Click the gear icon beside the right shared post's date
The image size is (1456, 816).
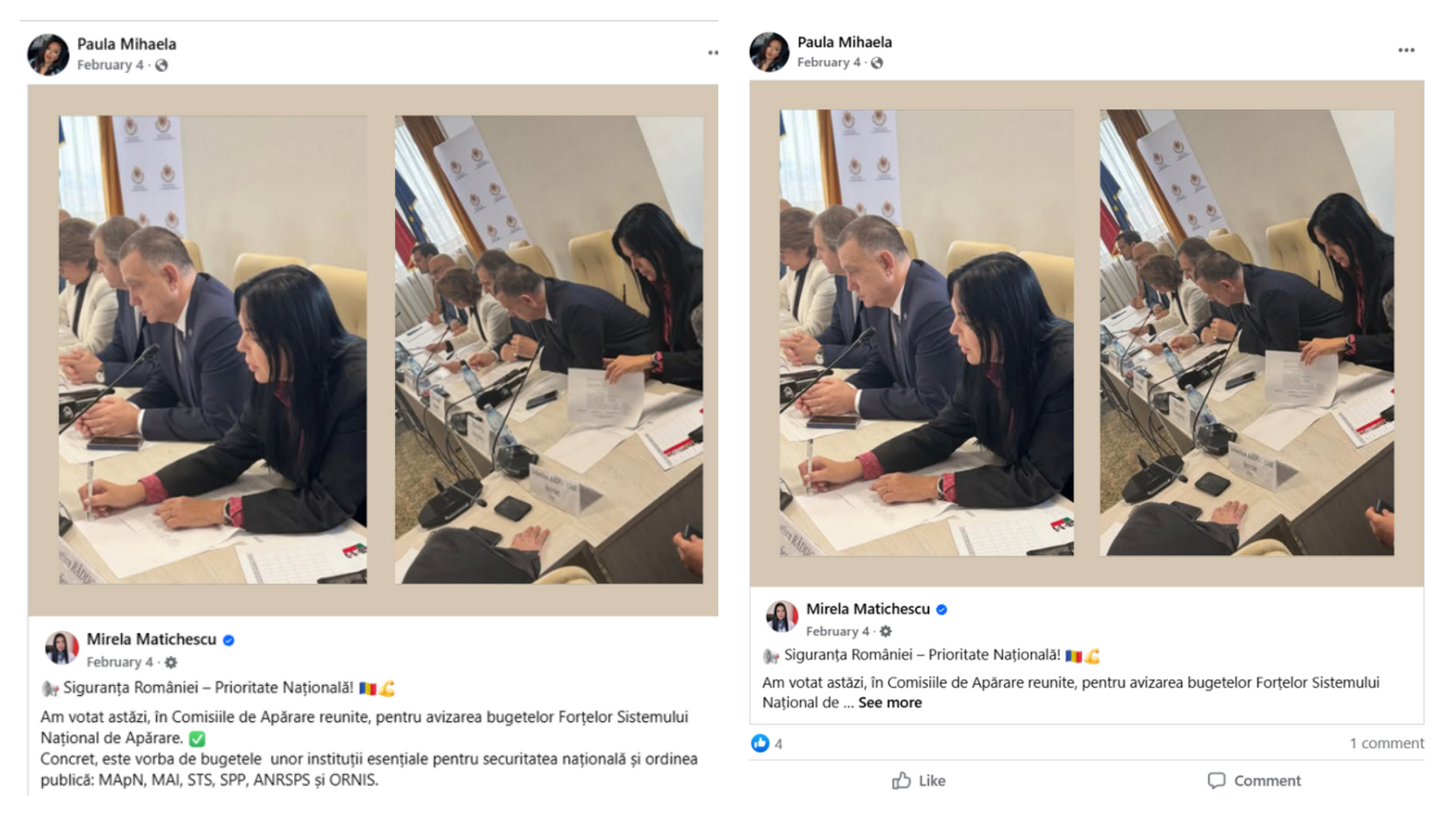886,632
